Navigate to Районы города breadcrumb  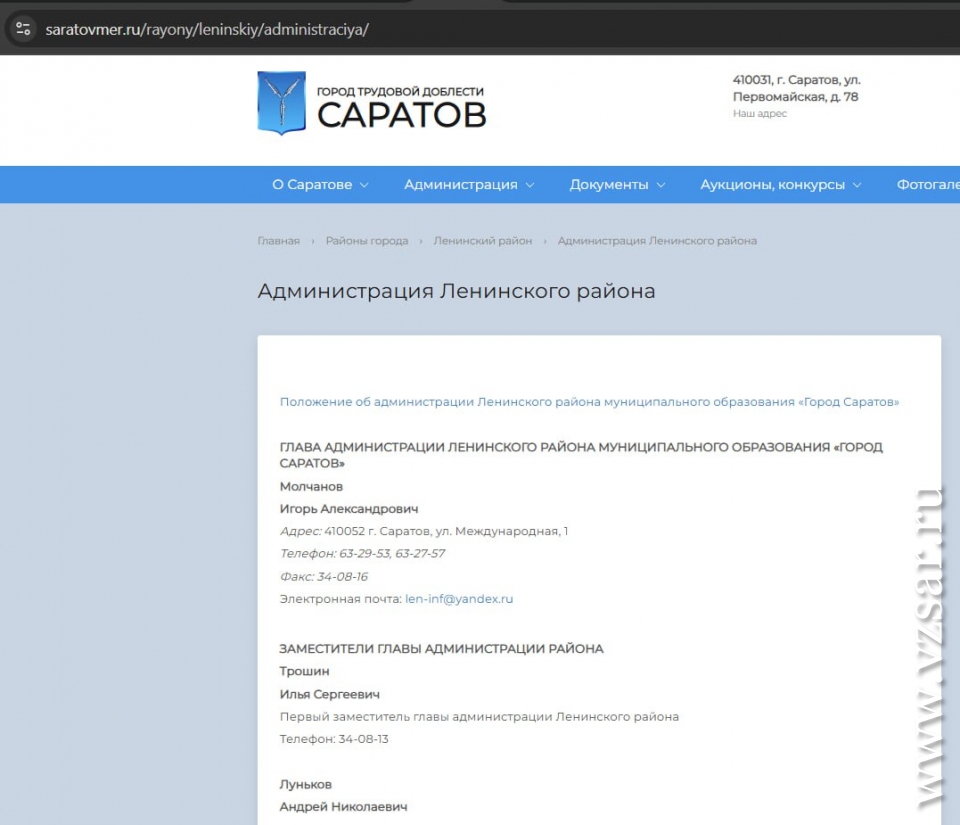pos(366,241)
